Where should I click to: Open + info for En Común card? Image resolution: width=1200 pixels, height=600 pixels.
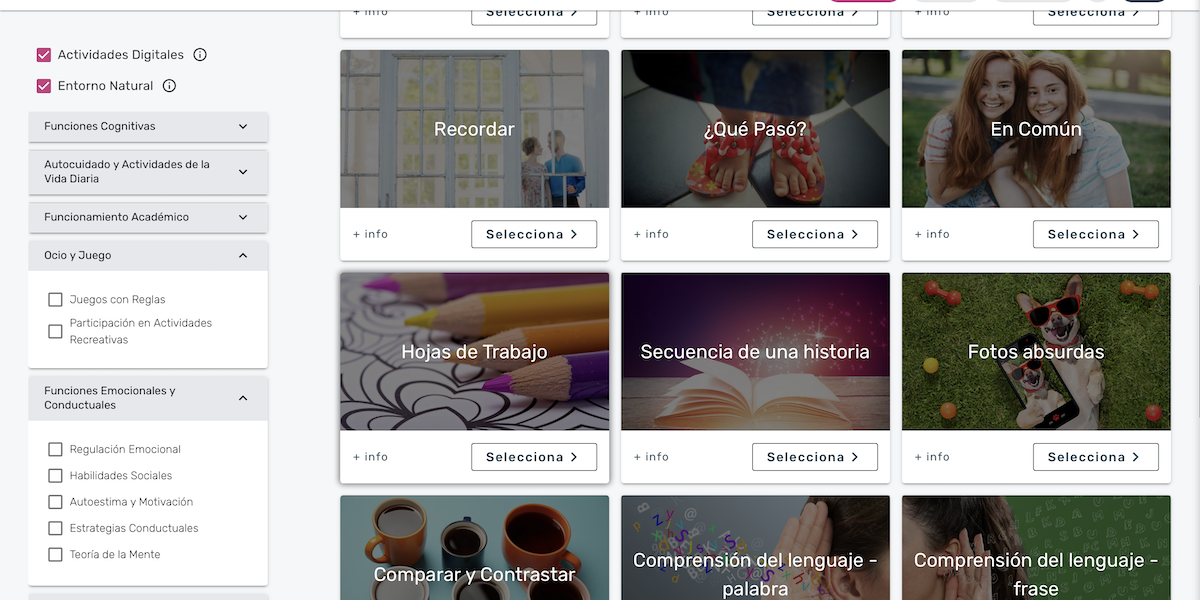click(x=932, y=234)
